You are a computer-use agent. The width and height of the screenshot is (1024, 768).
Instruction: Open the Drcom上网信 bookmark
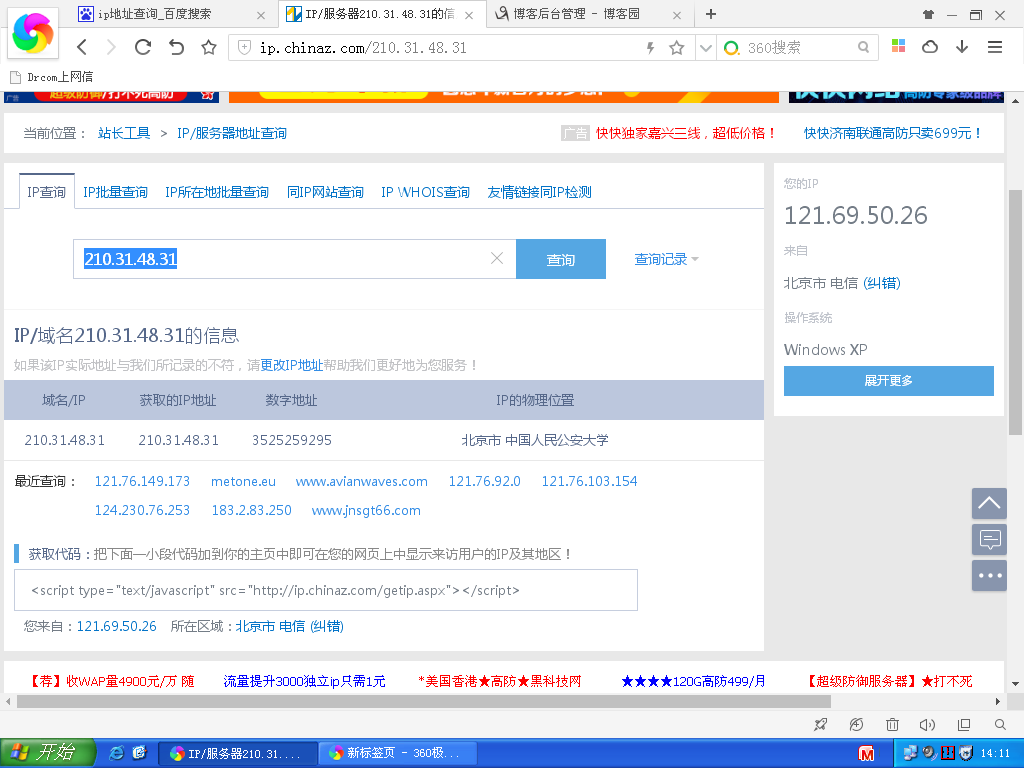click(52, 77)
